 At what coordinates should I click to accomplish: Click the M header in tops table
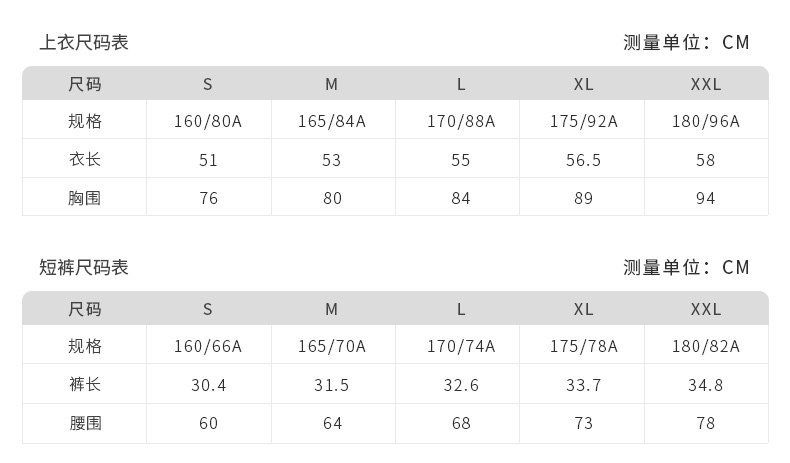pos(332,84)
